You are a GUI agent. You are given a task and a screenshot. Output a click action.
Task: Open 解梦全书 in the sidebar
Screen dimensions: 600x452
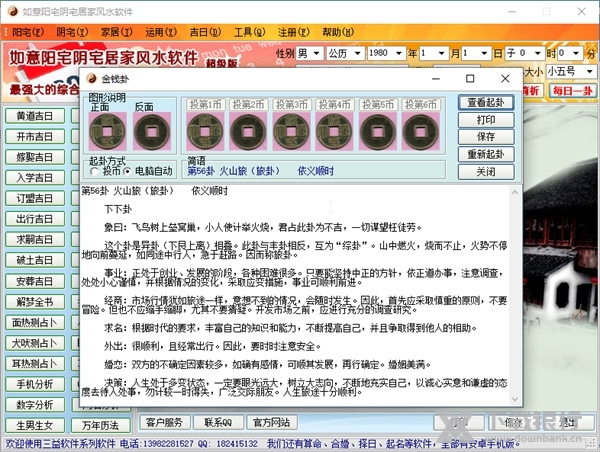click(35, 302)
